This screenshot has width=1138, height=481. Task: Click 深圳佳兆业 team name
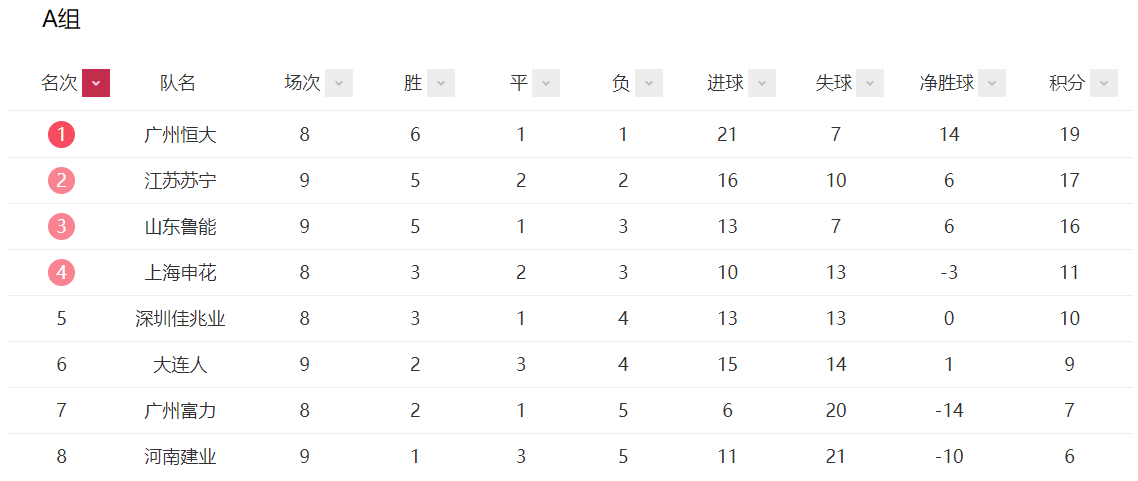[x=180, y=319]
